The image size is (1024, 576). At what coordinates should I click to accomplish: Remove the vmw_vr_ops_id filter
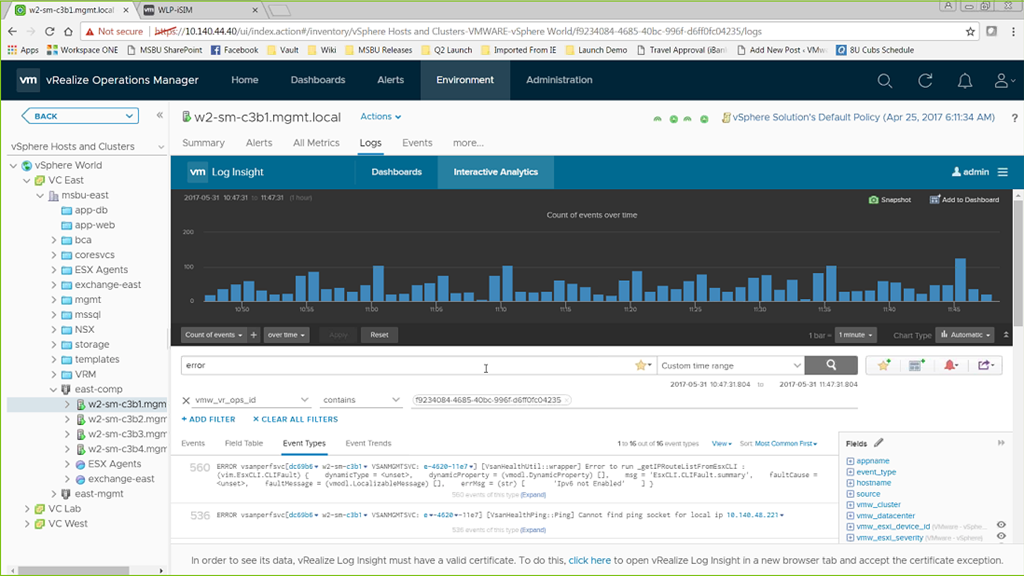coord(186,400)
